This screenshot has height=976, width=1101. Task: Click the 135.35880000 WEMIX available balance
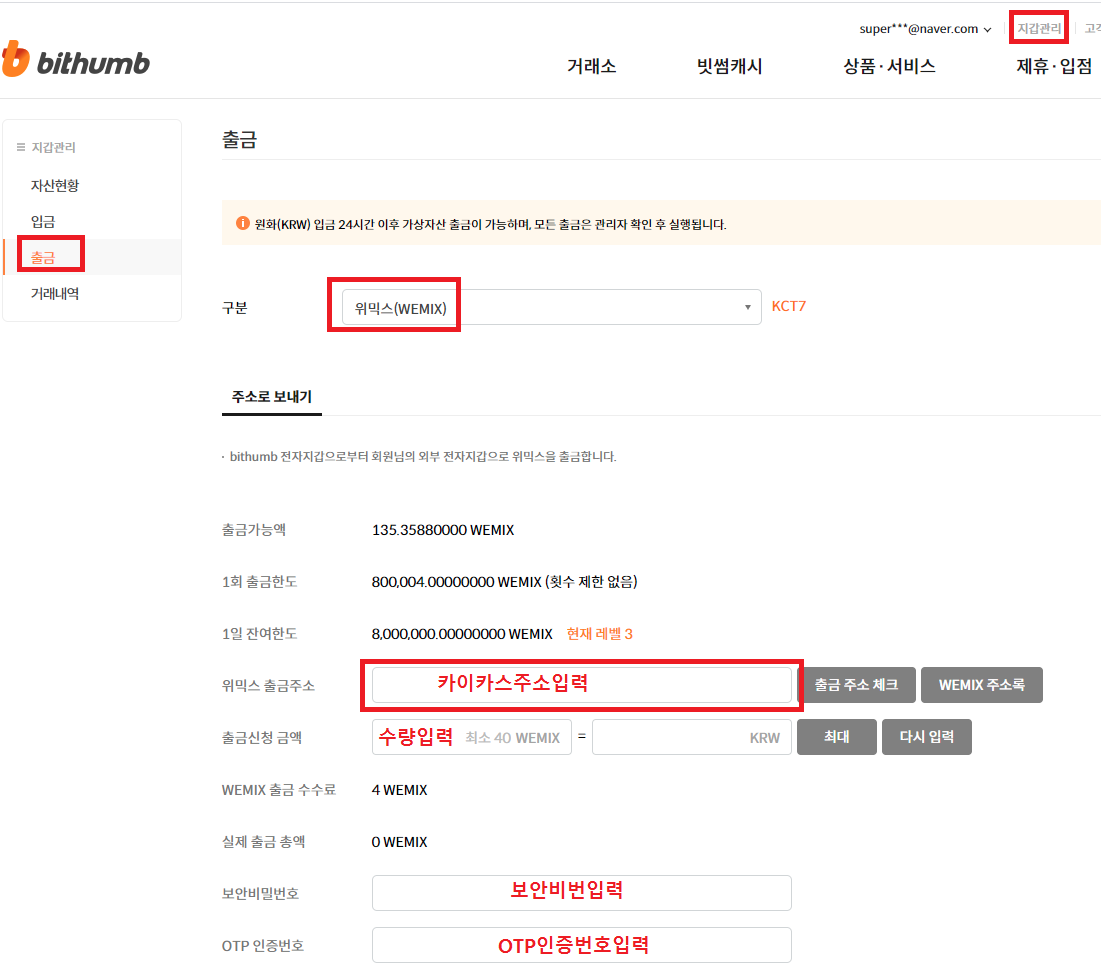[443, 530]
